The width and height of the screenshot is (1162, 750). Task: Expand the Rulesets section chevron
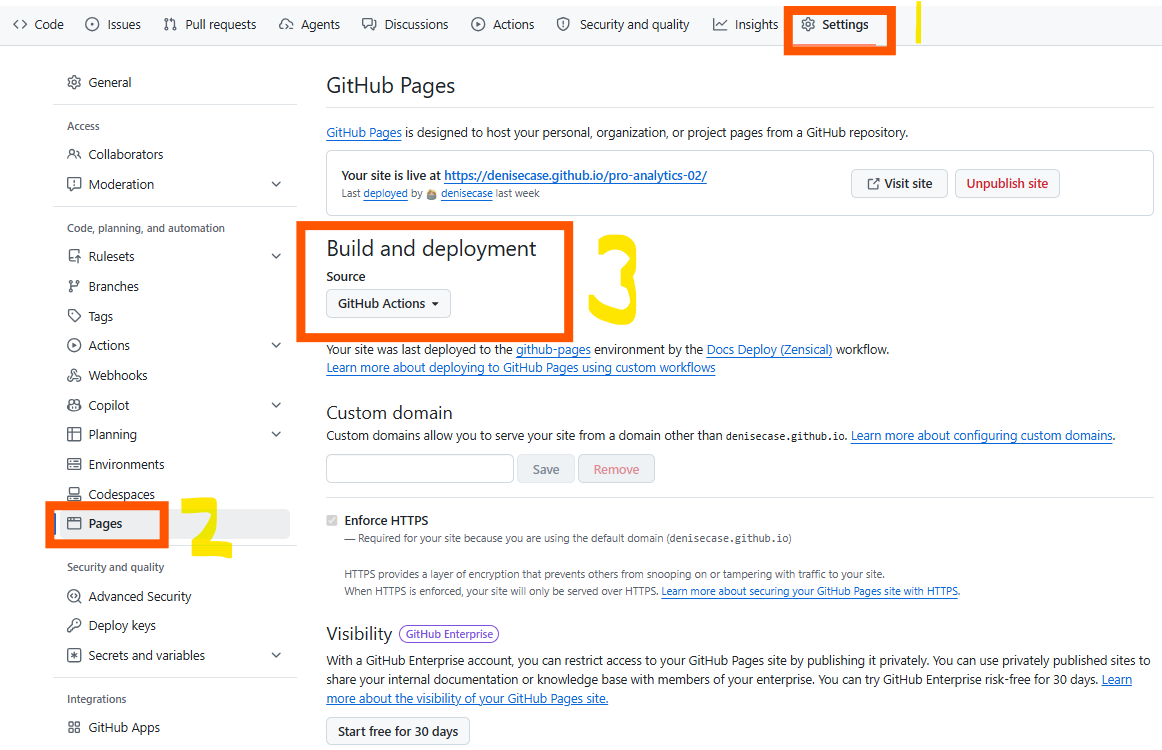(x=276, y=256)
